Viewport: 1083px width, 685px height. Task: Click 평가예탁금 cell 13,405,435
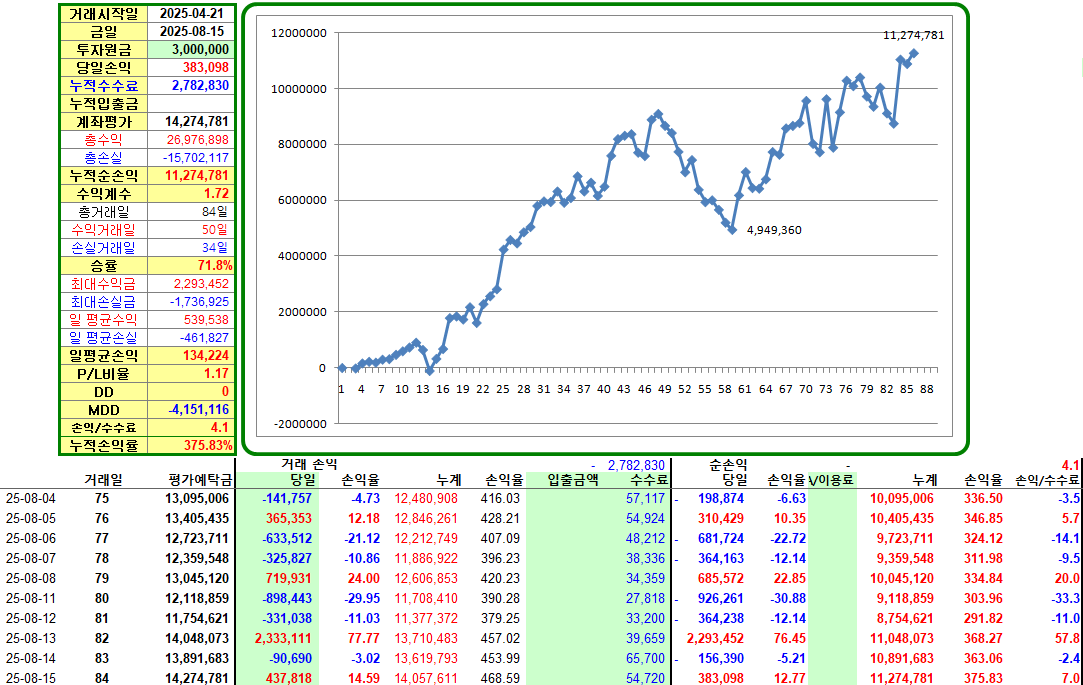(x=197, y=519)
